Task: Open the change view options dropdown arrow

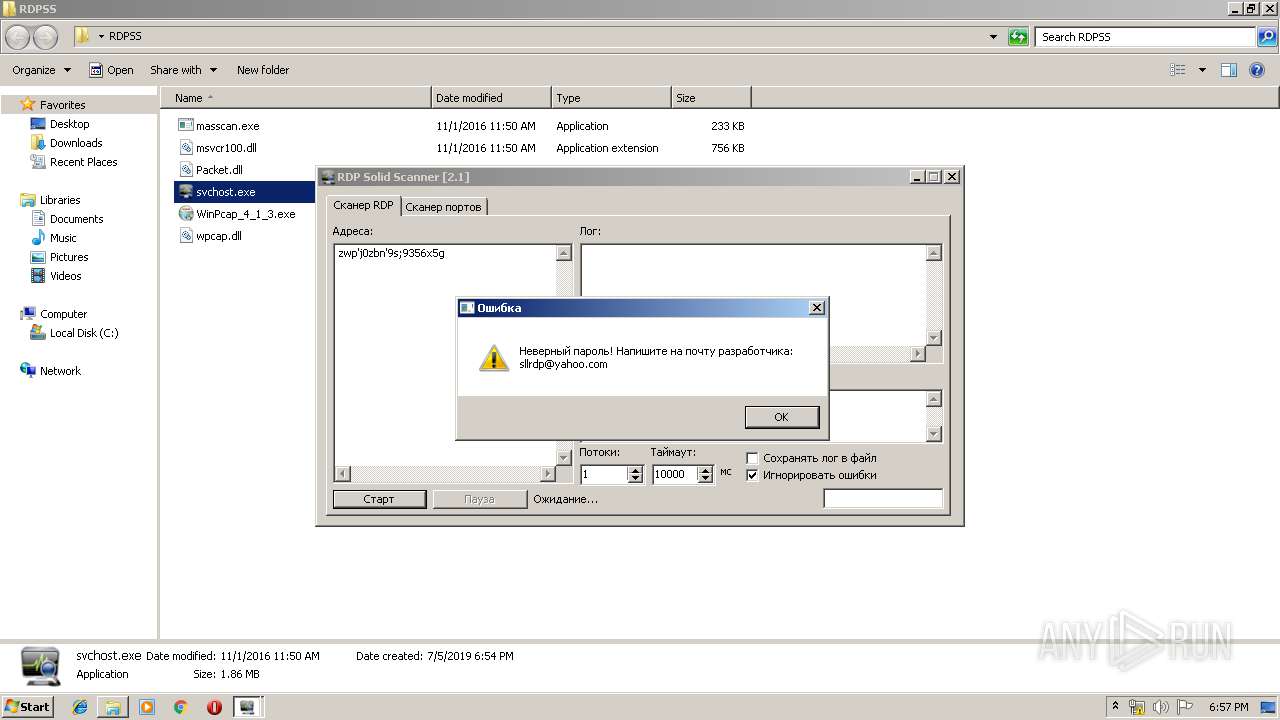Action: [1202, 70]
